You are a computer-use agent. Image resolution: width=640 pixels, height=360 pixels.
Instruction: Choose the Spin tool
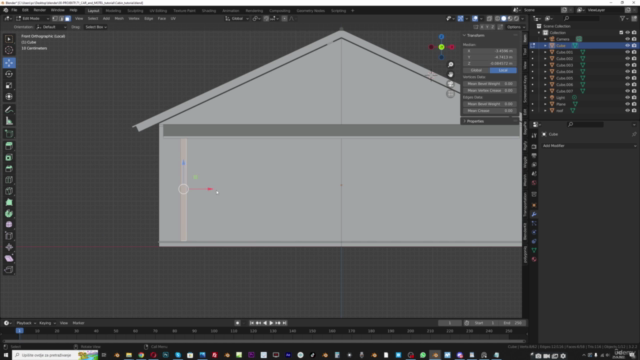click(x=9, y=213)
